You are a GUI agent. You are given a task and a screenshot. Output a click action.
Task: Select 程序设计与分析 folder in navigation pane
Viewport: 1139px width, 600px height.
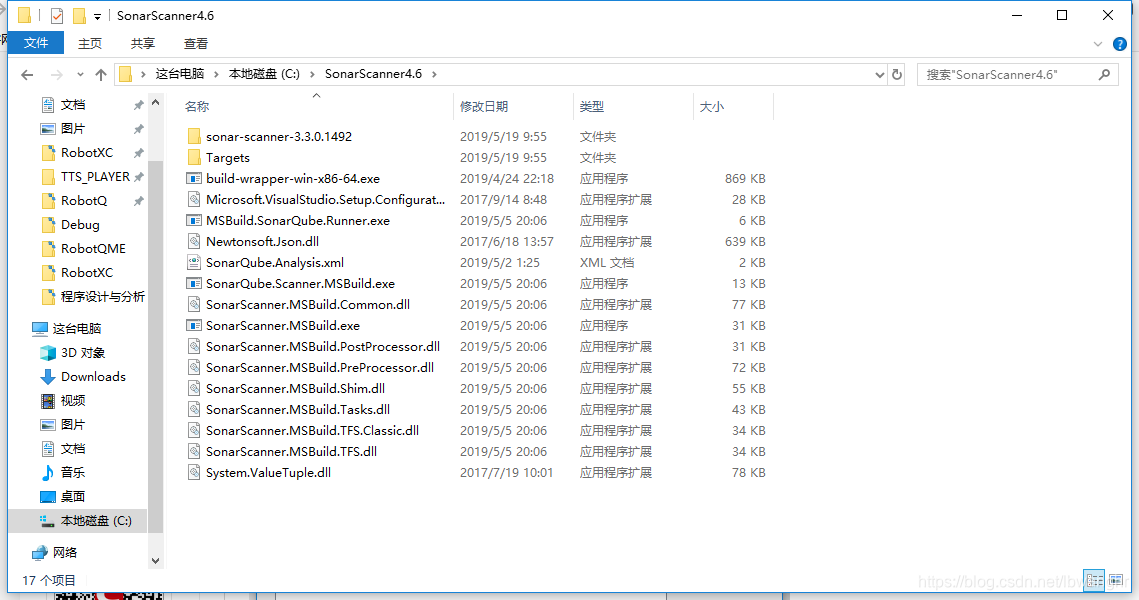point(102,296)
